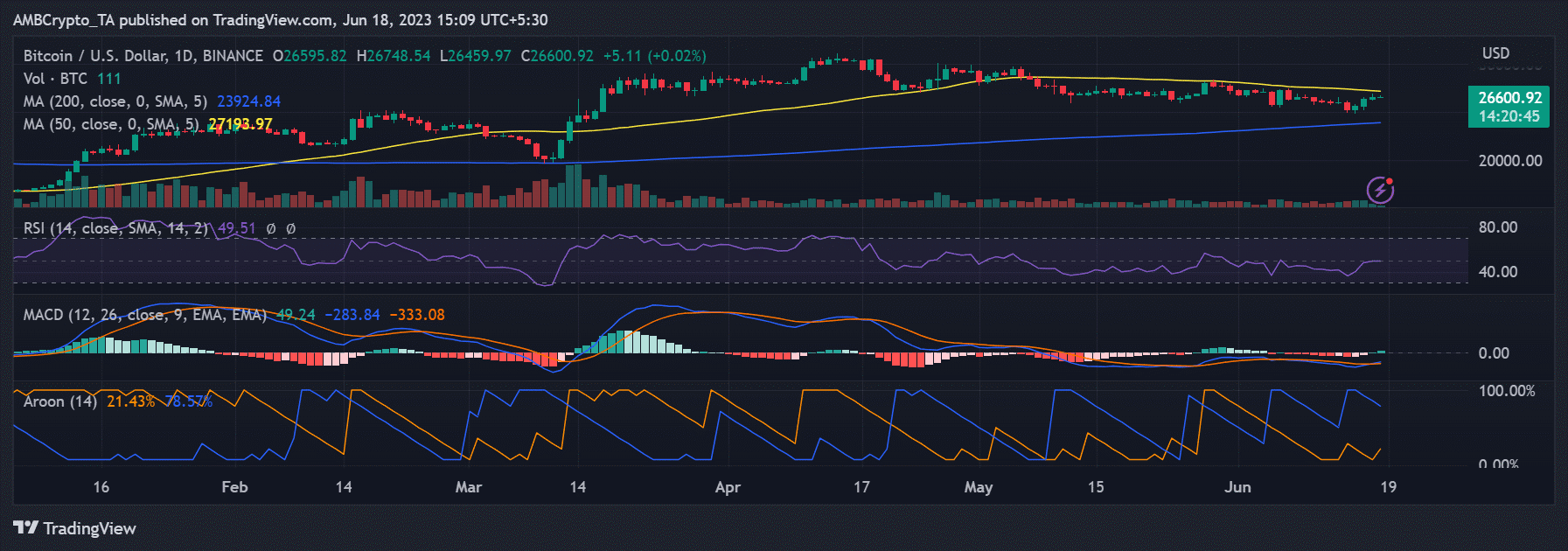Select the close value C26600.92
This screenshot has width=1568, height=551.
(557, 56)
